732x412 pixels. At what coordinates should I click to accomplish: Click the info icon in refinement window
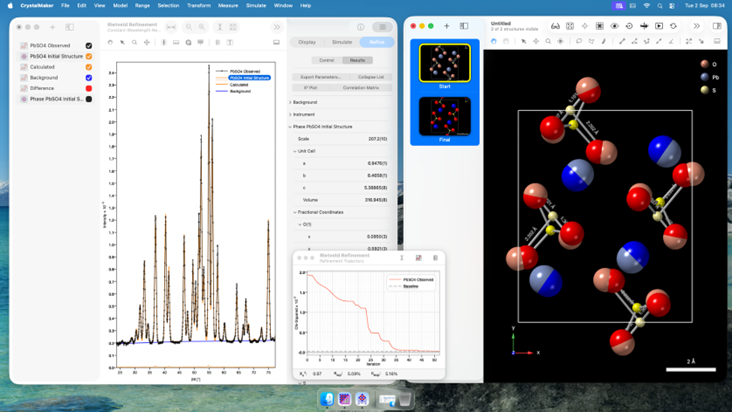point(361,27)
